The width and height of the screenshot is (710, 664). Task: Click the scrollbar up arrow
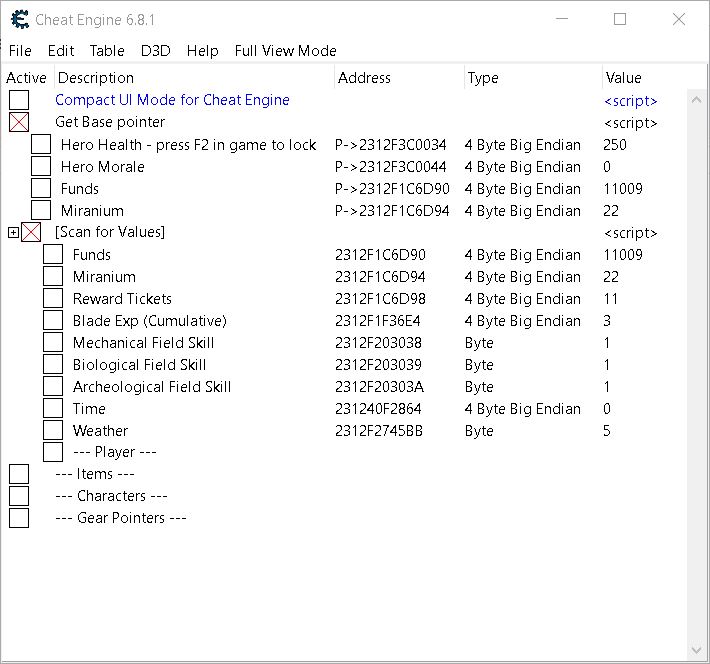[696, 100]
